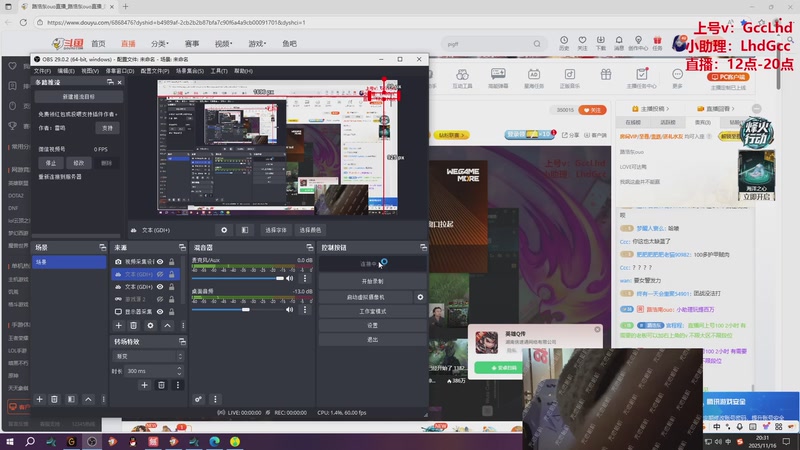Screen dimensions: 800x450
Task: Click 启动虚拟摄像机 button
Action: (x=365, y=297)
